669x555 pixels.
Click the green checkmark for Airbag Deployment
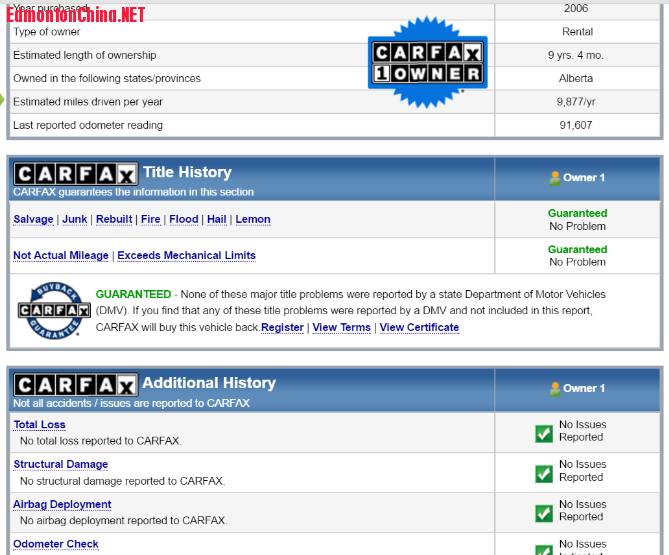click(x=543, y=513)
